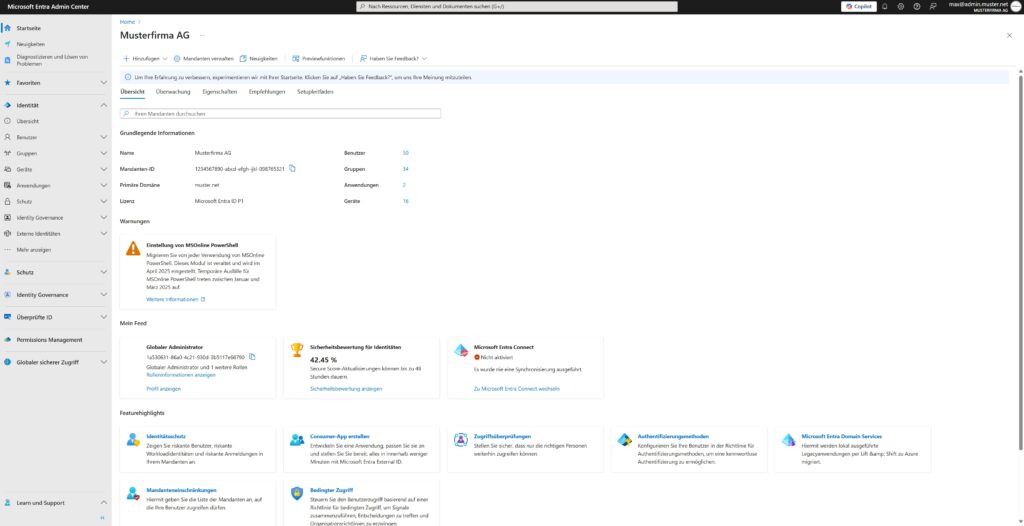Switch to the Überwachung tab

173,92
